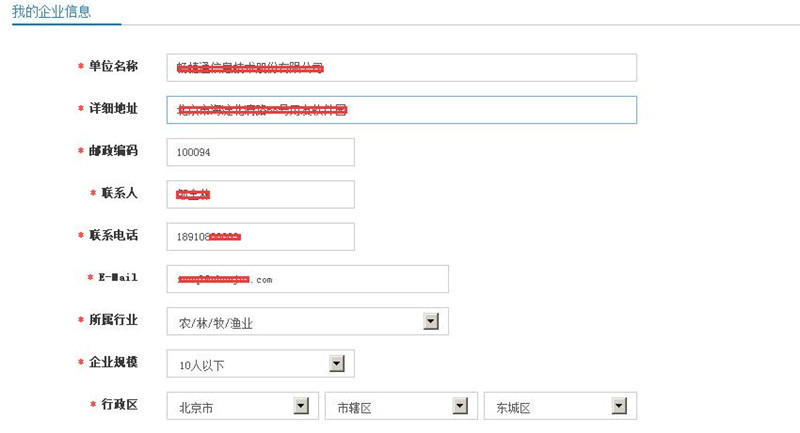Click the 单位名称 label
This screenshot has height=433, width=800.
coord(113,66)
